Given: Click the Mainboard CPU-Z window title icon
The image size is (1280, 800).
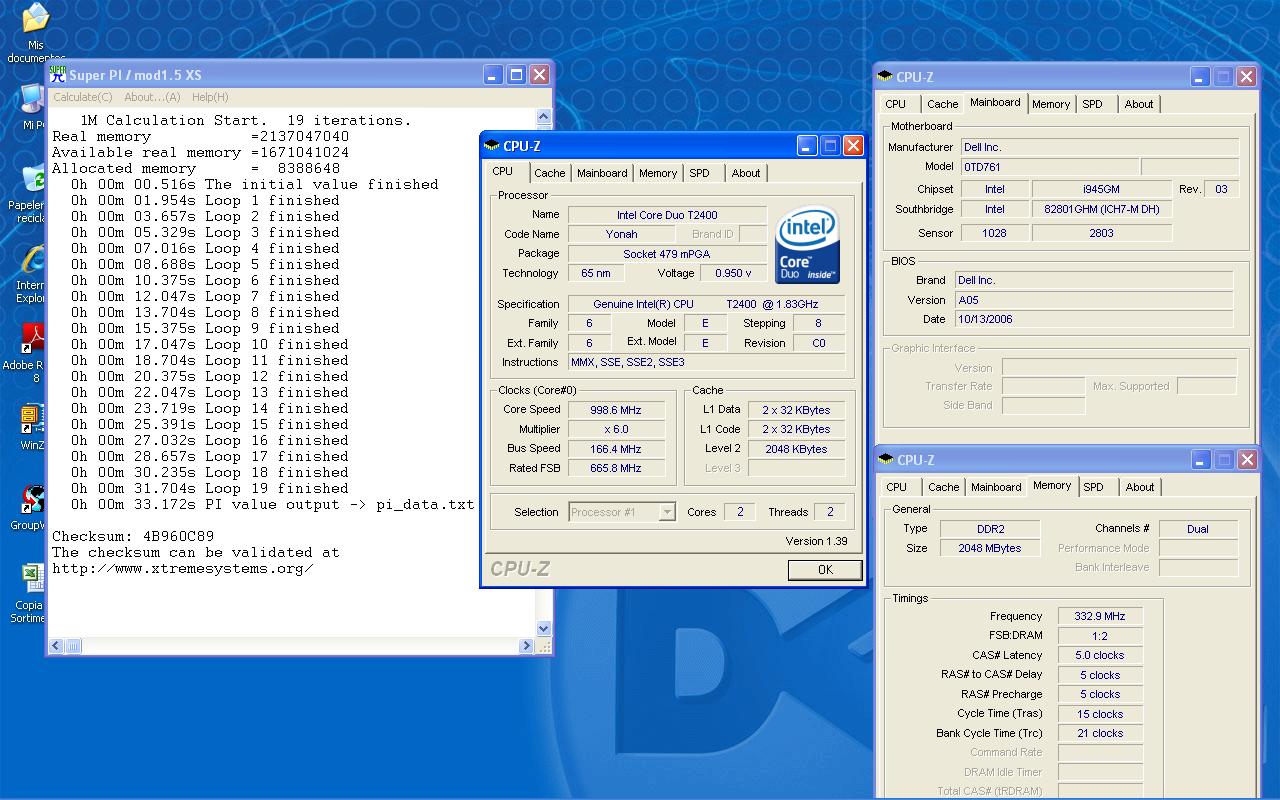Looking at the screenshot, I should click(x=885, y=77).
